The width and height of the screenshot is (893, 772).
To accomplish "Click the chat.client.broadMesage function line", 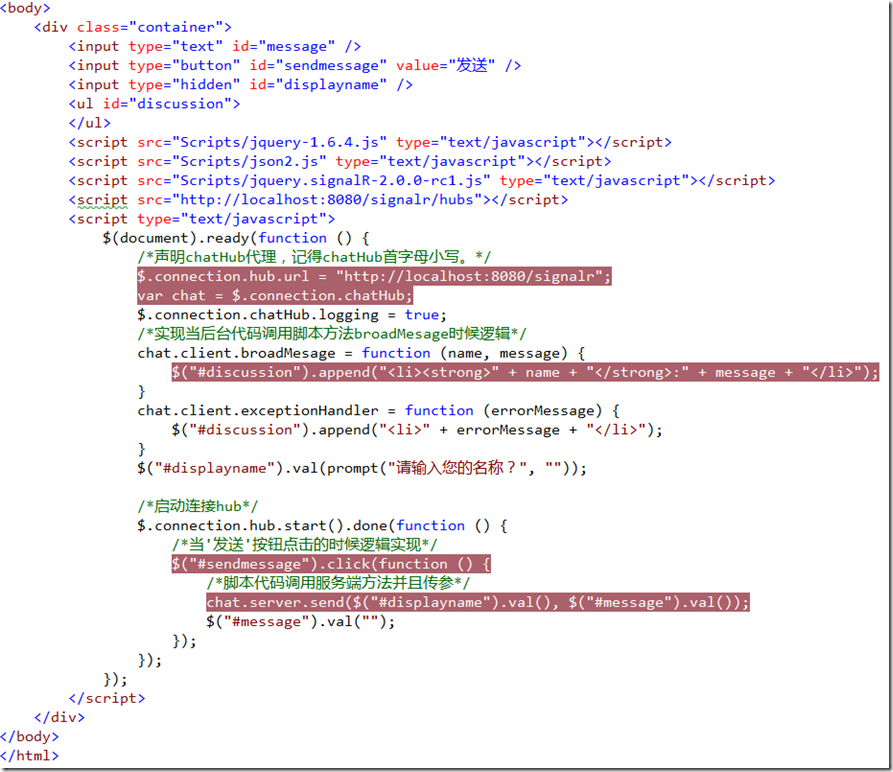I will [361, 353].
